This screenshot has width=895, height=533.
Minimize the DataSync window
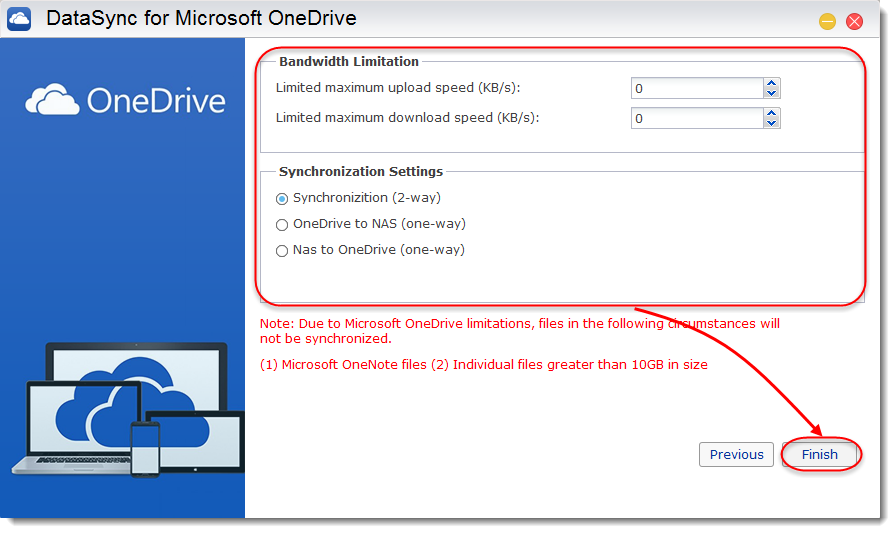[x=827, y=22]
